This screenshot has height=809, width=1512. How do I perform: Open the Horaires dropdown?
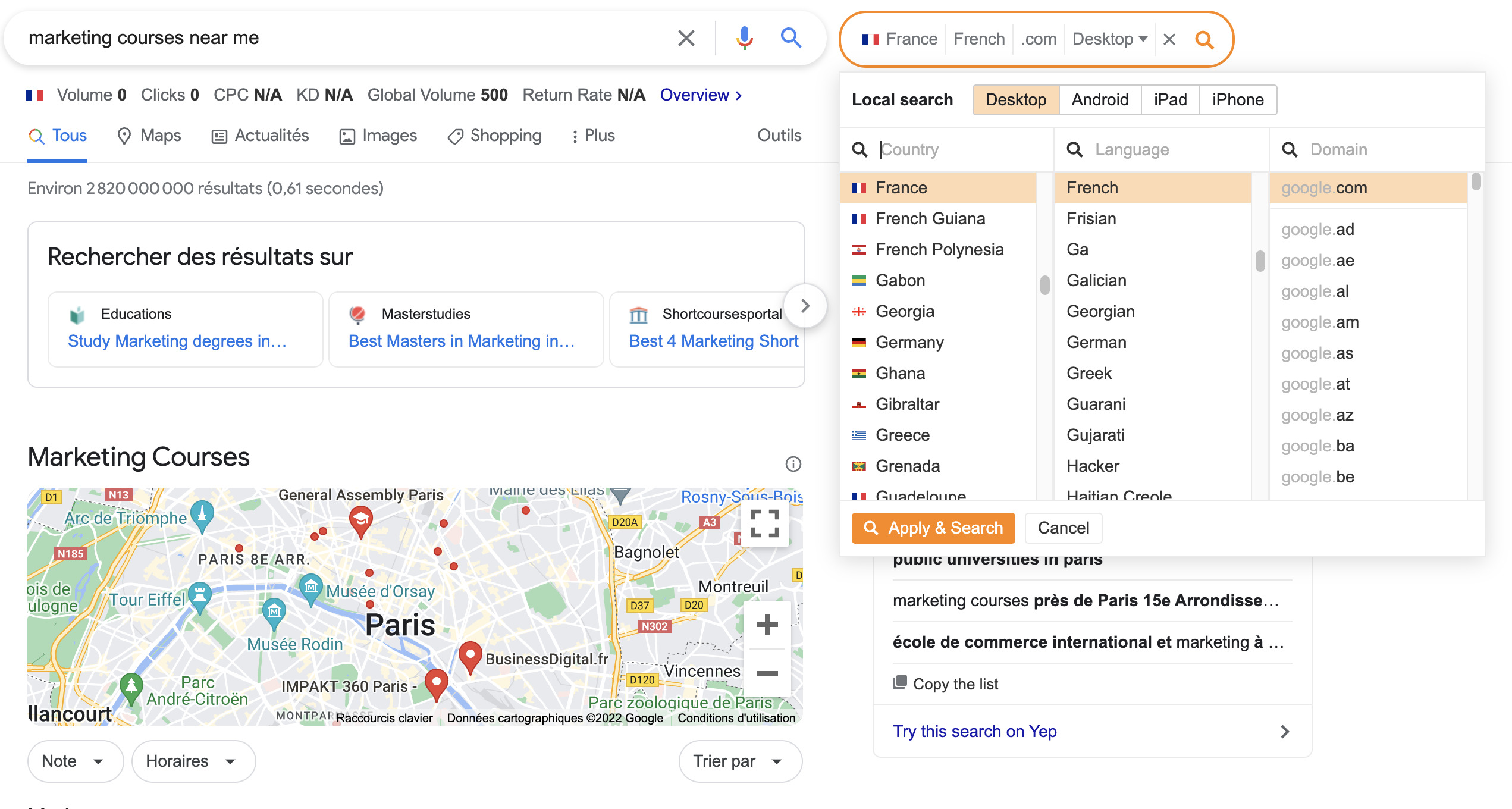click(192, 761)
